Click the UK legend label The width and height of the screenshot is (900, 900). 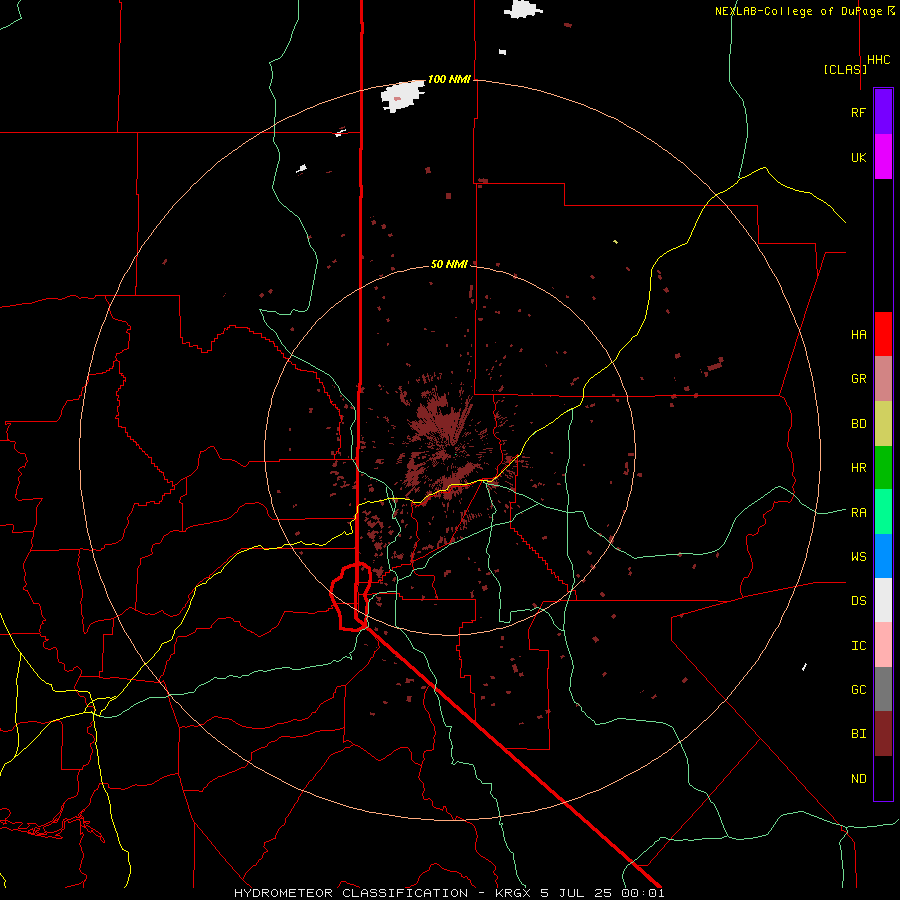pyautogui.click(x=858, y=157)
